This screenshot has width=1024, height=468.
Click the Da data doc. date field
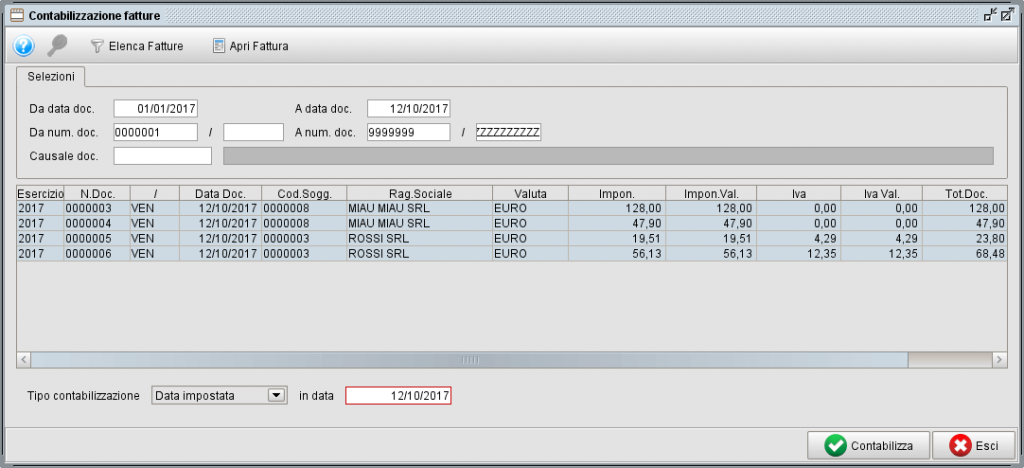pyautogui.click(x=156, y=108)
